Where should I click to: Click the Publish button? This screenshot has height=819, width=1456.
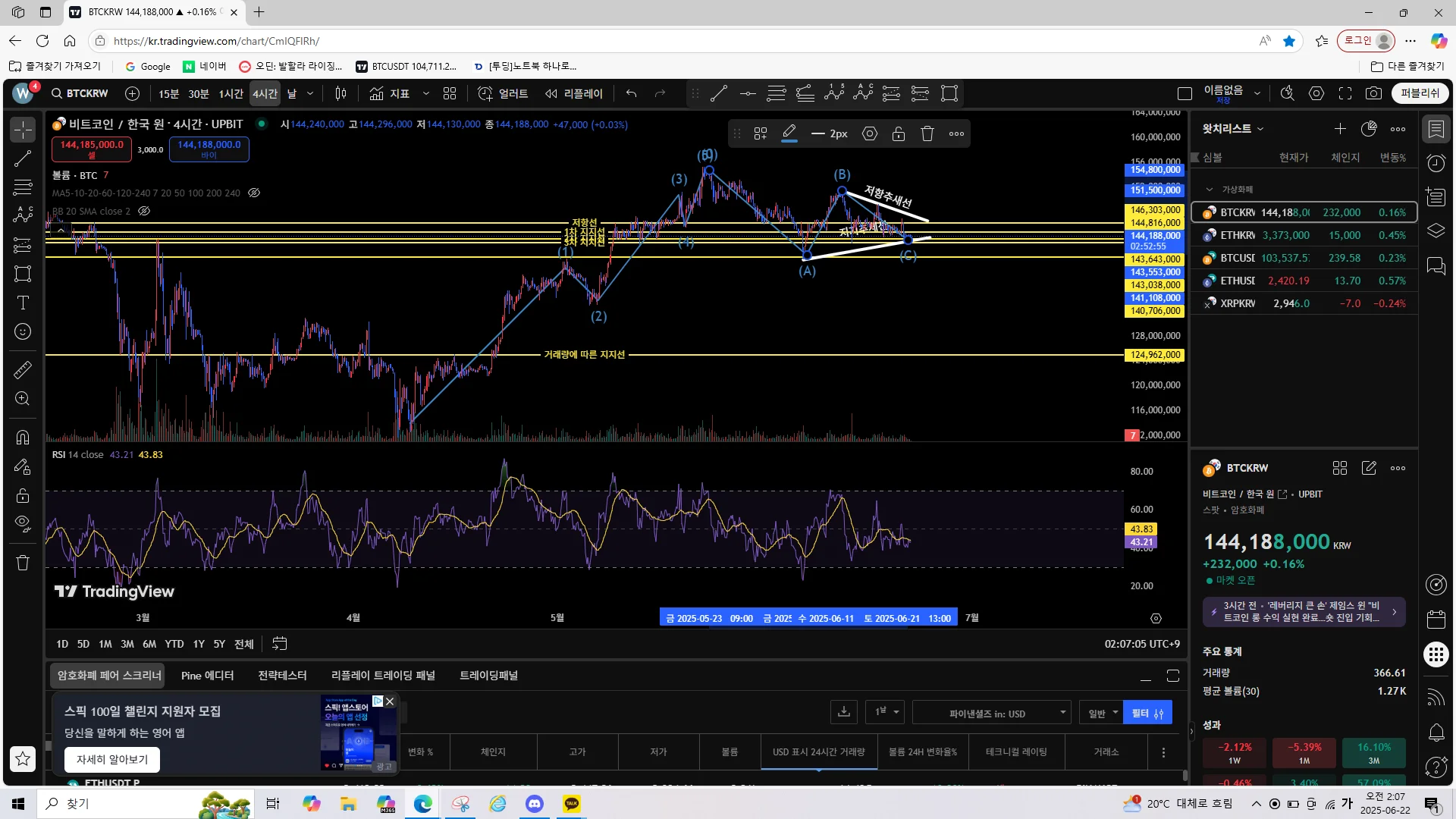coord(1419,93)
